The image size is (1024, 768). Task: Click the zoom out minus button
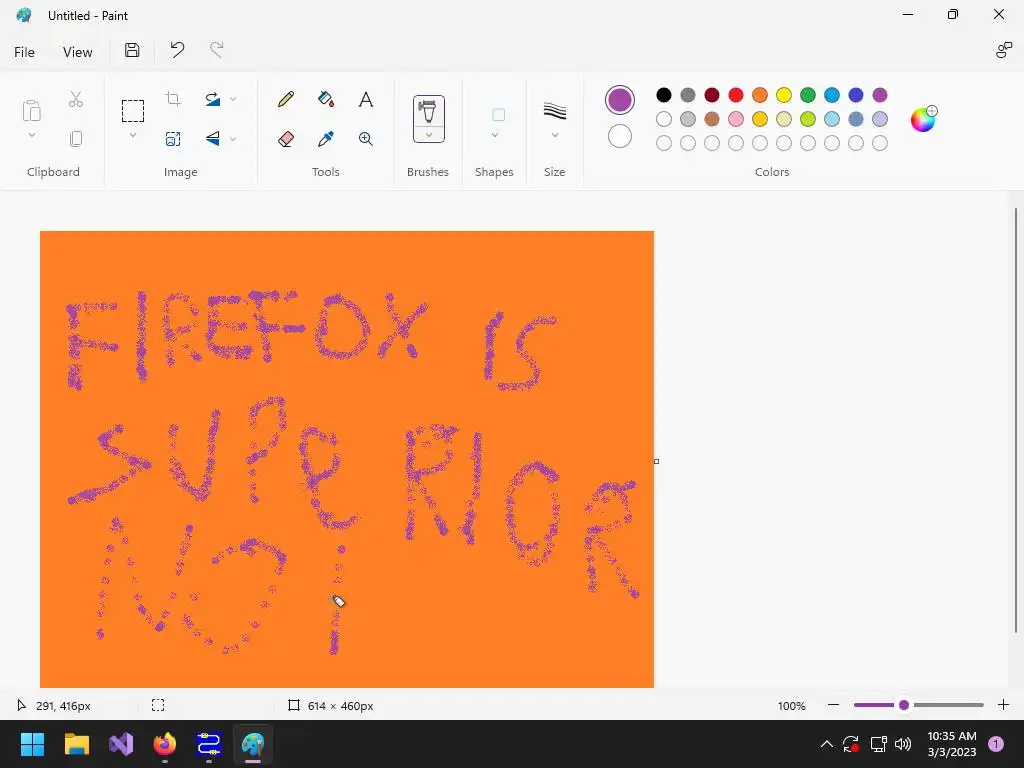coord(833,705)
